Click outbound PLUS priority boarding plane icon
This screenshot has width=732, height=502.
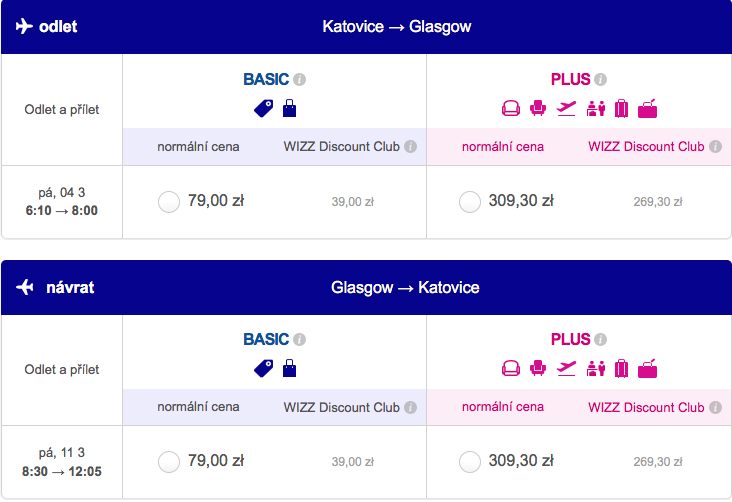(566, 108)
